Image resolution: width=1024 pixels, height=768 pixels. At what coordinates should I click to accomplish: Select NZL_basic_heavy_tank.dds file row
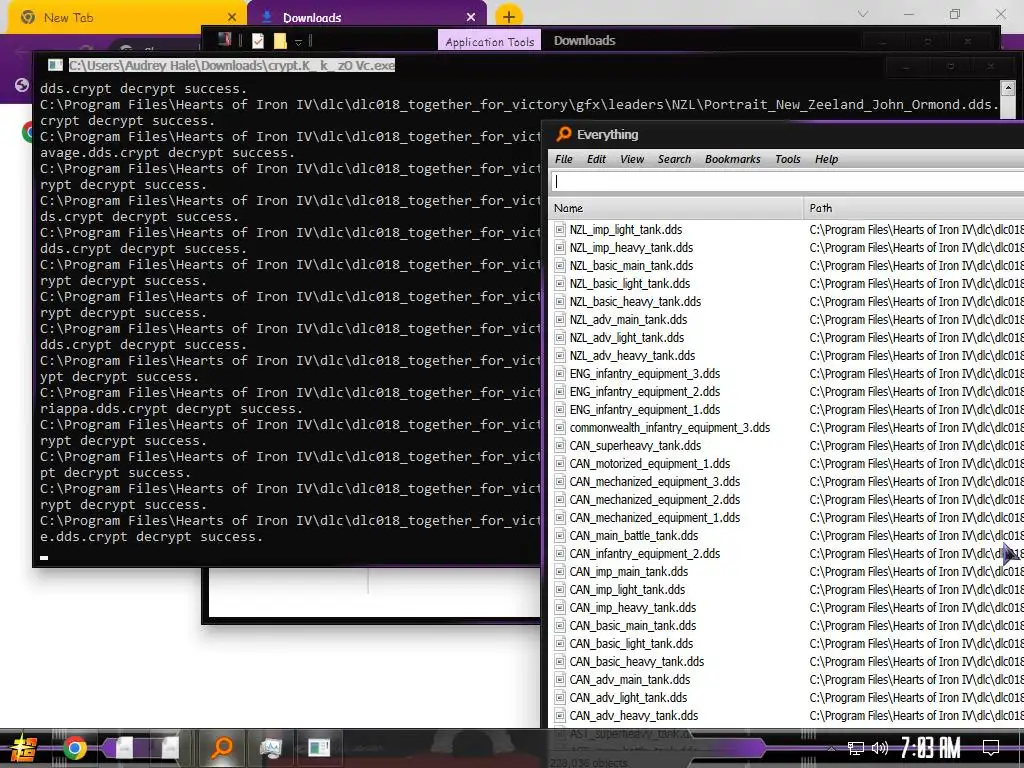pyautogui.click(x=786, y=301)
